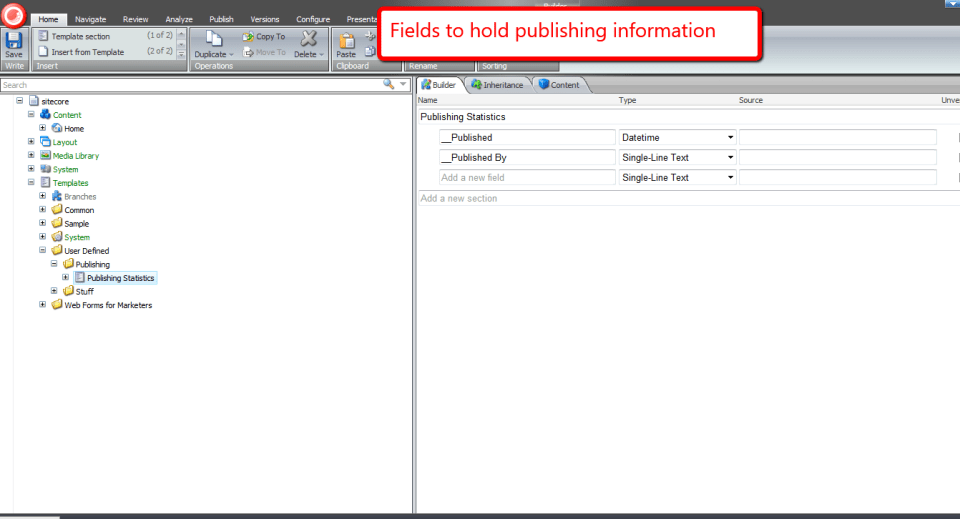Click the Move To icon
Image resolution: width=960 pixels, height=519 pixels.
pyautogui.click(x=249, y=53)
